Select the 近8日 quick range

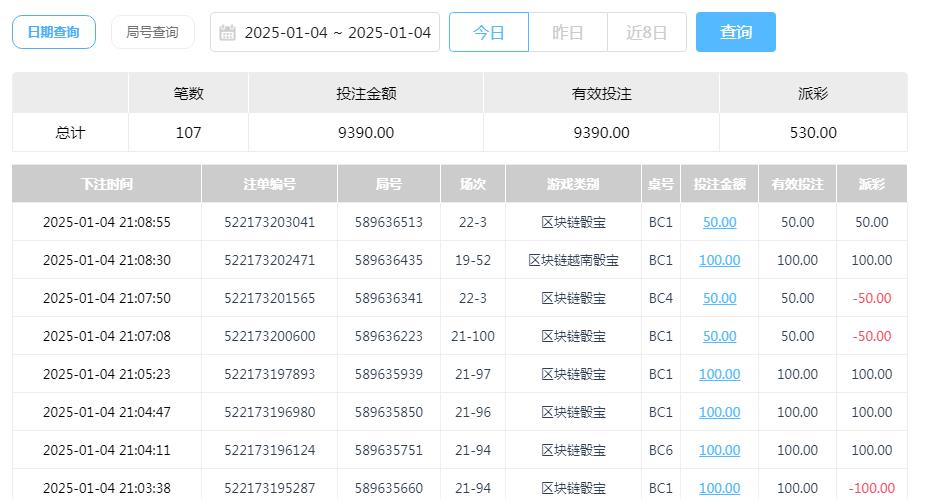coord(647,32)
